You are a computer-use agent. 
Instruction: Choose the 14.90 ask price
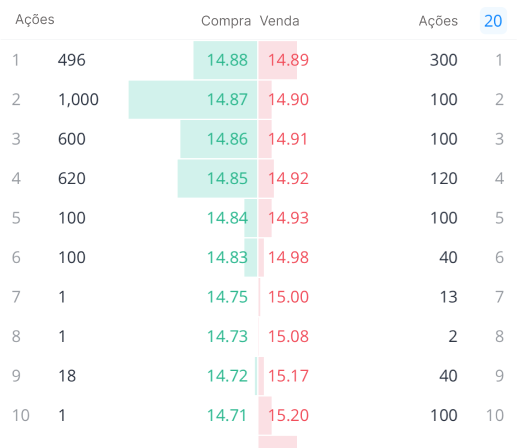(288, 100)
